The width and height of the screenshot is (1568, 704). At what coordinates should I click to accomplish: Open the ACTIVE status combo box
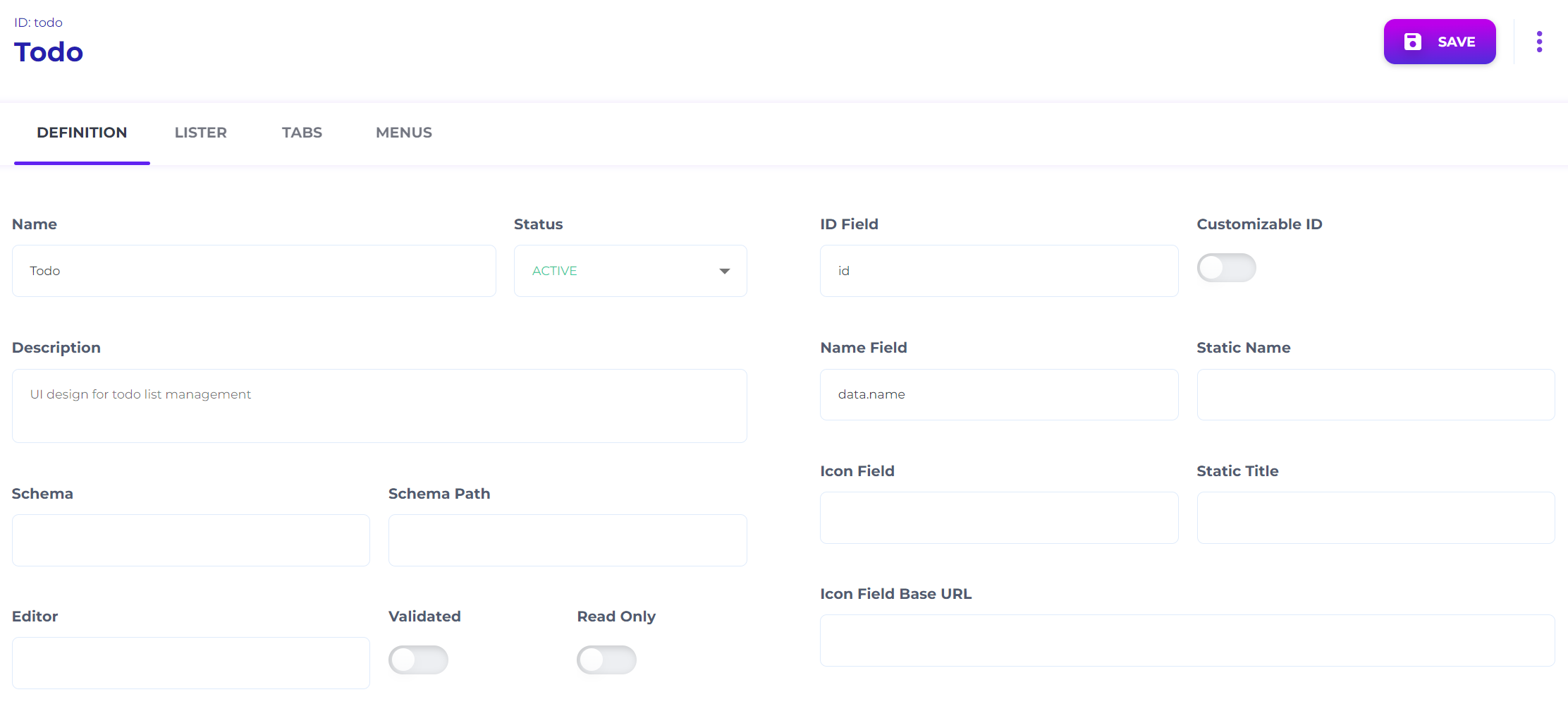click(x=620, y=271)
